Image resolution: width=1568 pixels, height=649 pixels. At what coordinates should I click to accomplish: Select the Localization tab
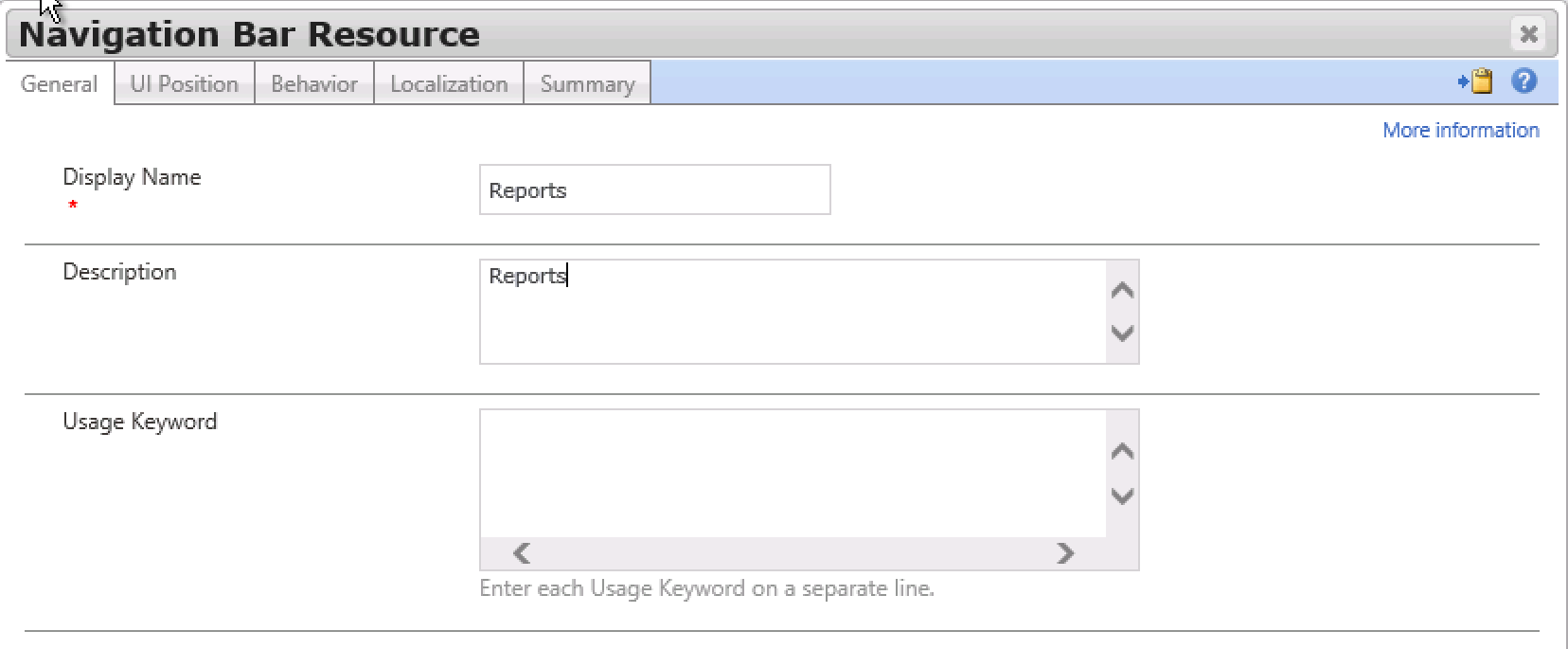449,84
